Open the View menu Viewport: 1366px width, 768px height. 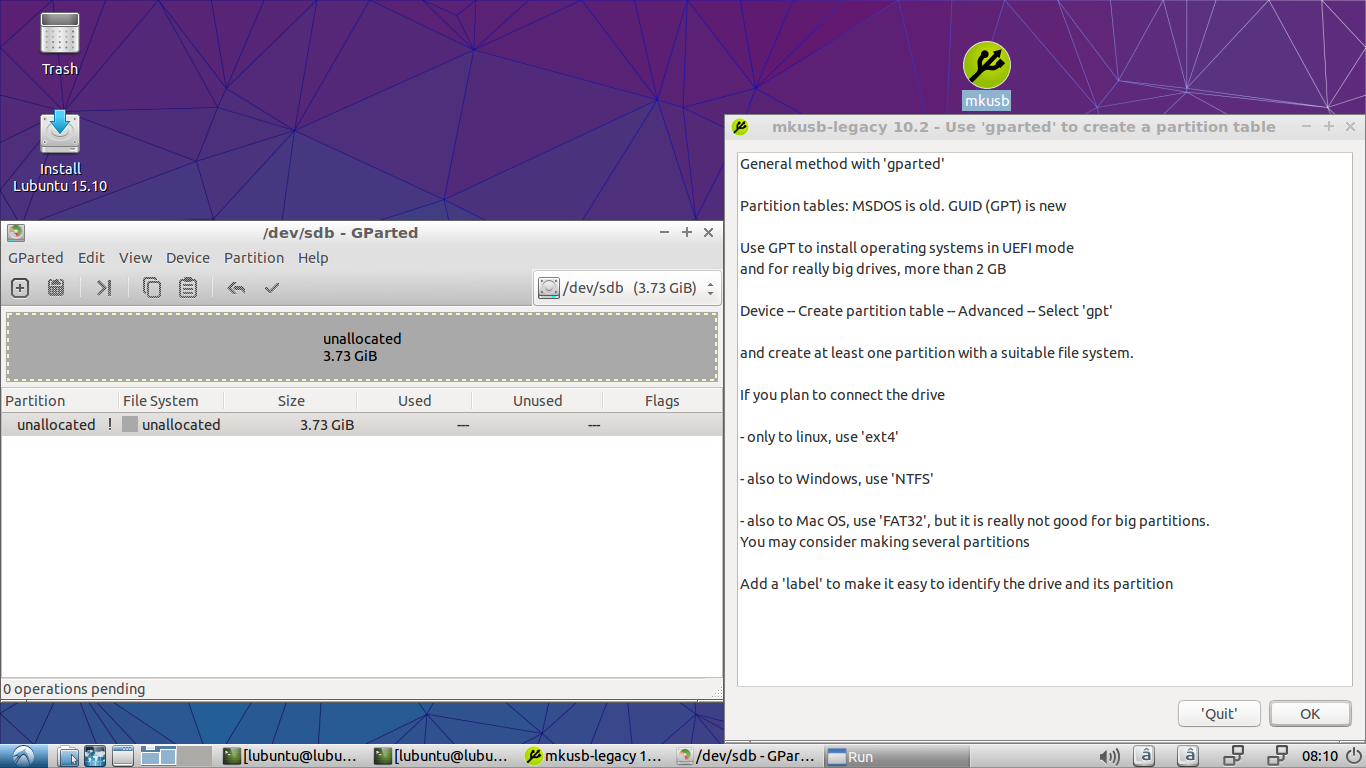[136, 258]
